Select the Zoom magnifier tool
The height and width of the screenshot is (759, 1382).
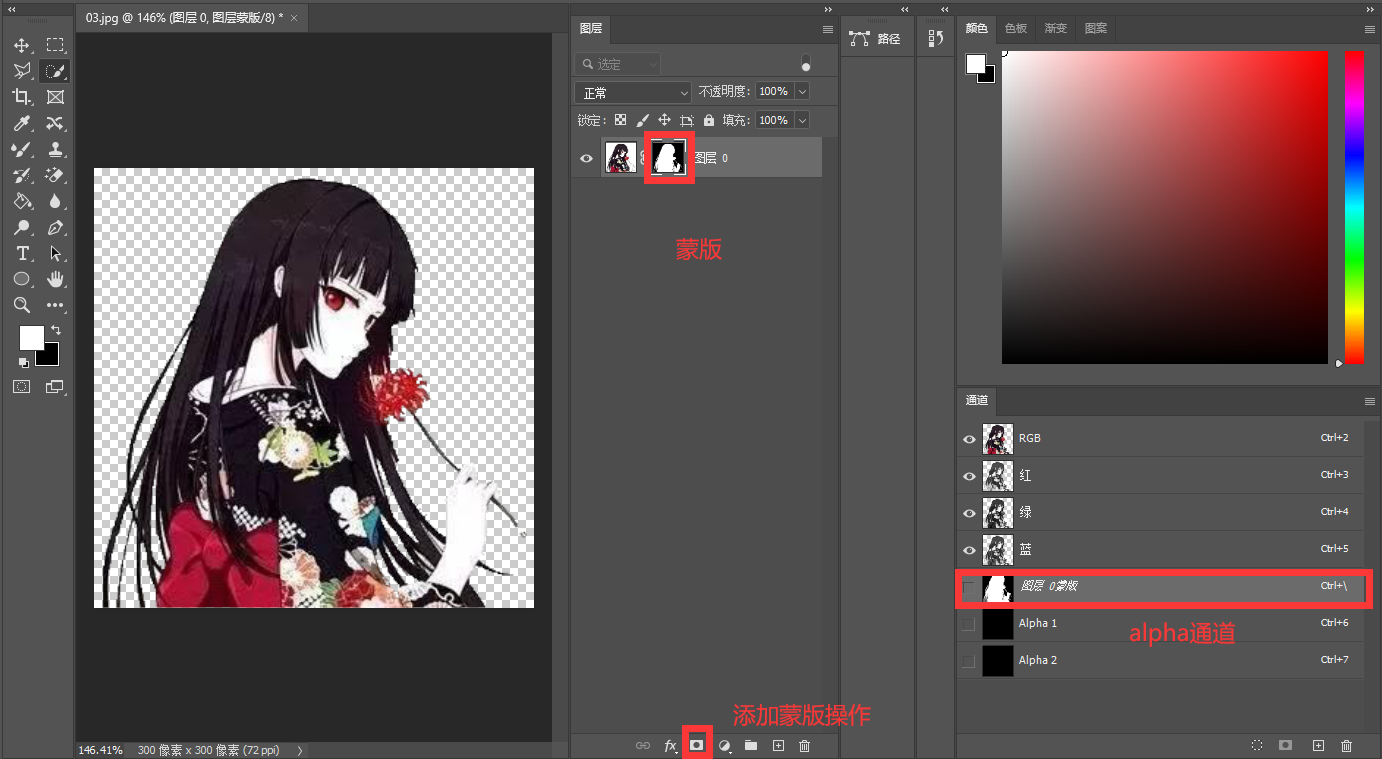22,305
